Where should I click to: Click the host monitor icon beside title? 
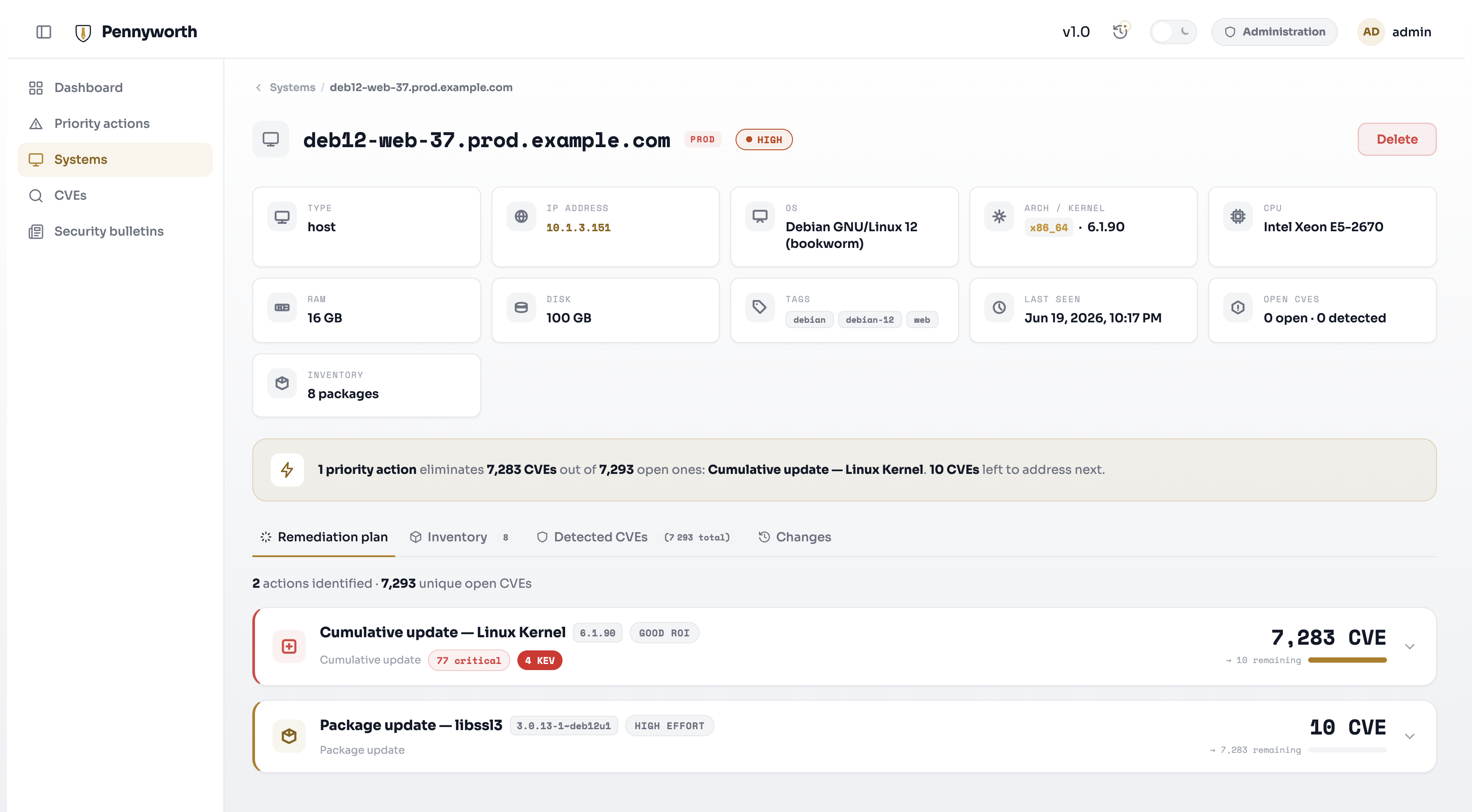pos(271,139)
